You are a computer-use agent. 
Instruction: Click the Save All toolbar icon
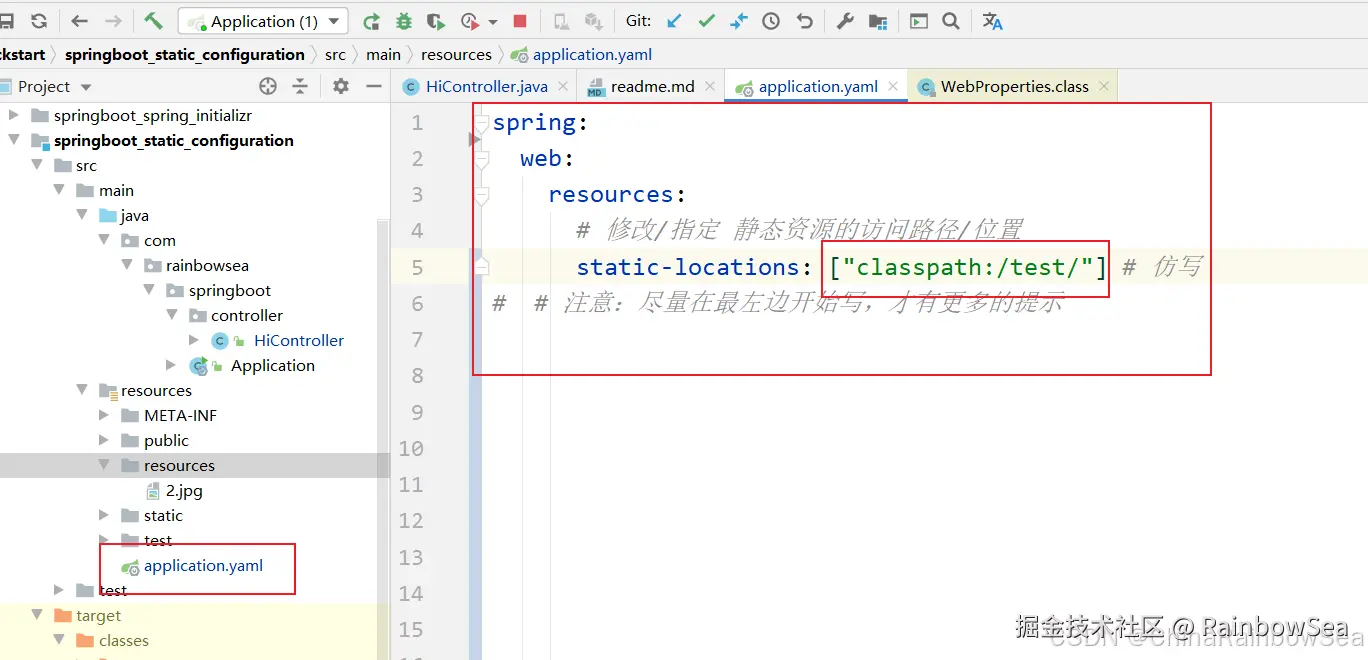6,21
